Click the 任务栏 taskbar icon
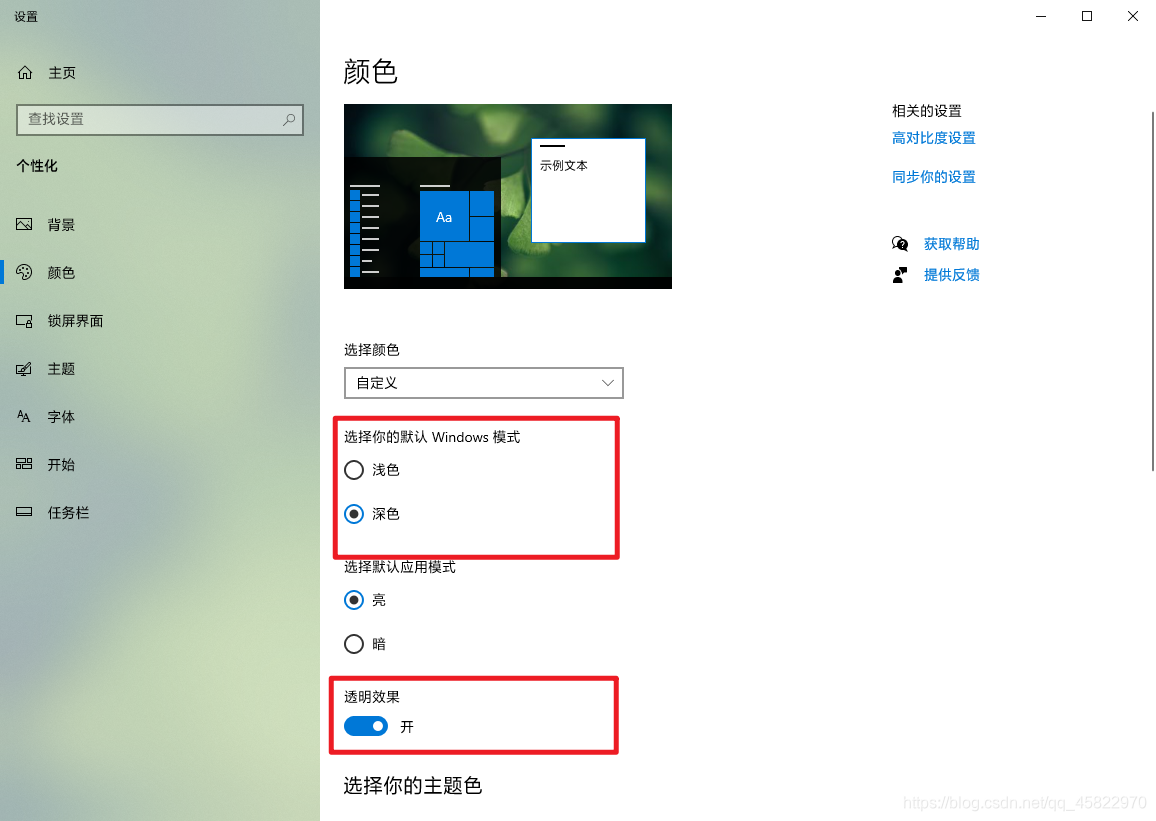 24,511
